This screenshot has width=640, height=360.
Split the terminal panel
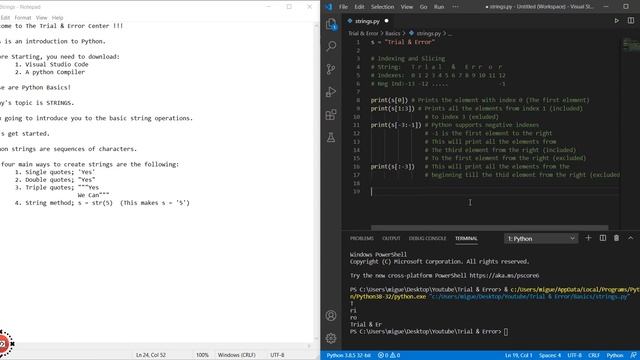pos(602,238)
